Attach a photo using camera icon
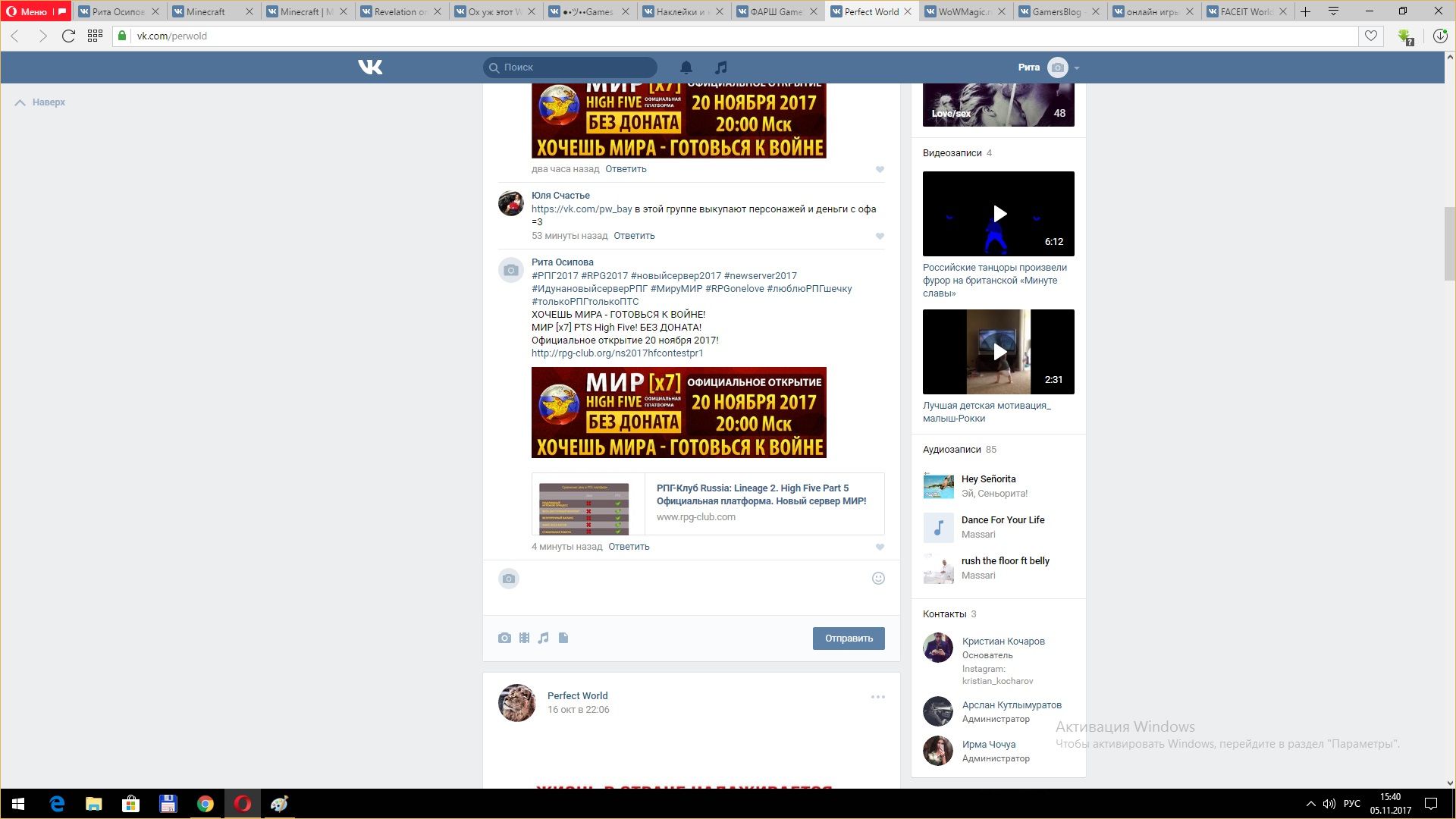The image size is (1456, 819). coord(504,639)
